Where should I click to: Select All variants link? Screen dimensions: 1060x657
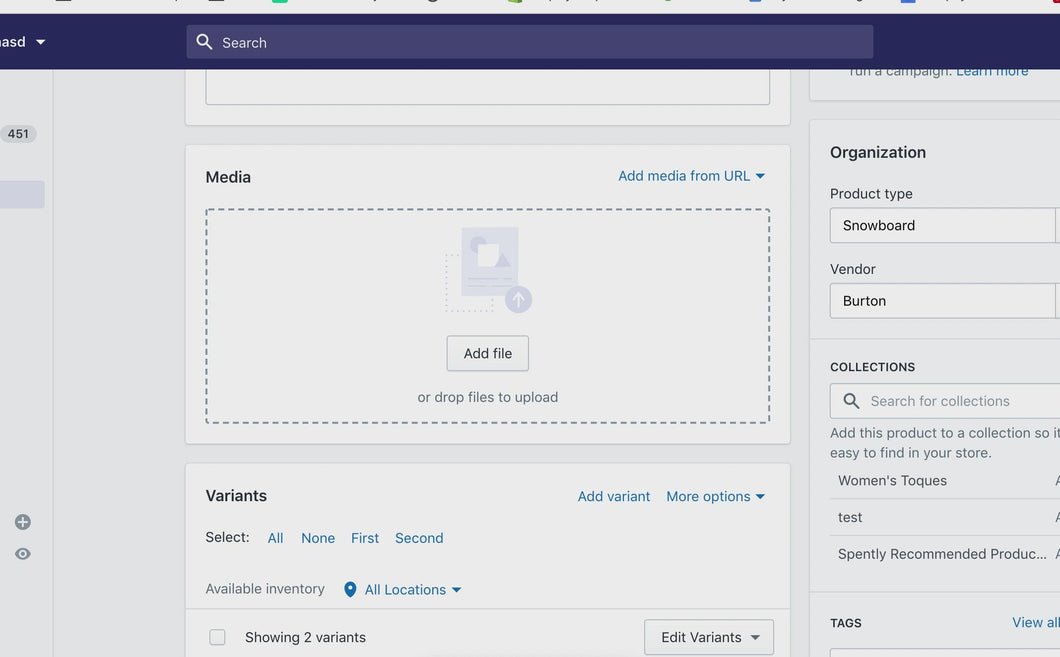[x=275, y=538]
